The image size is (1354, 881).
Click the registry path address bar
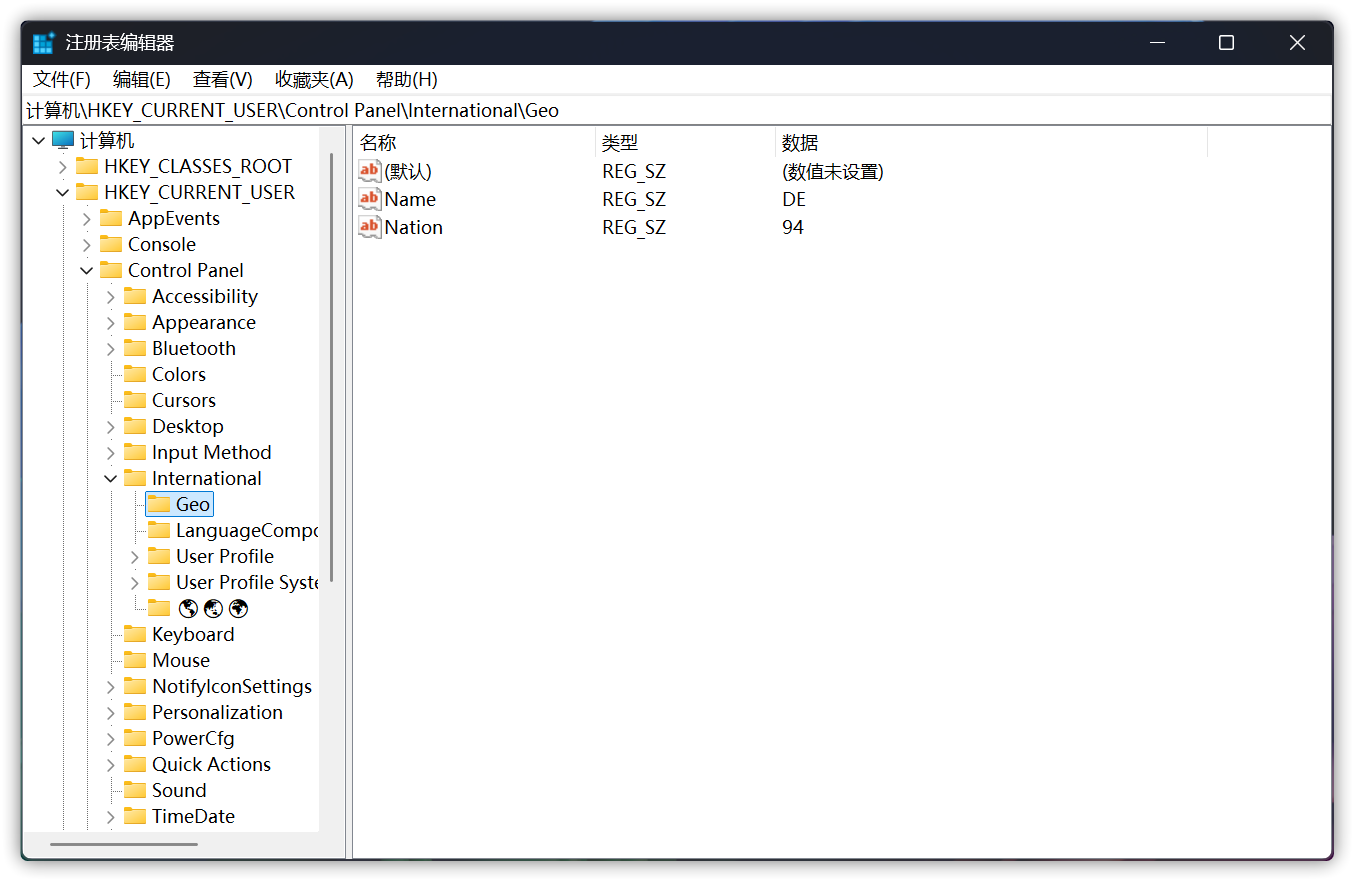point(676,110)
